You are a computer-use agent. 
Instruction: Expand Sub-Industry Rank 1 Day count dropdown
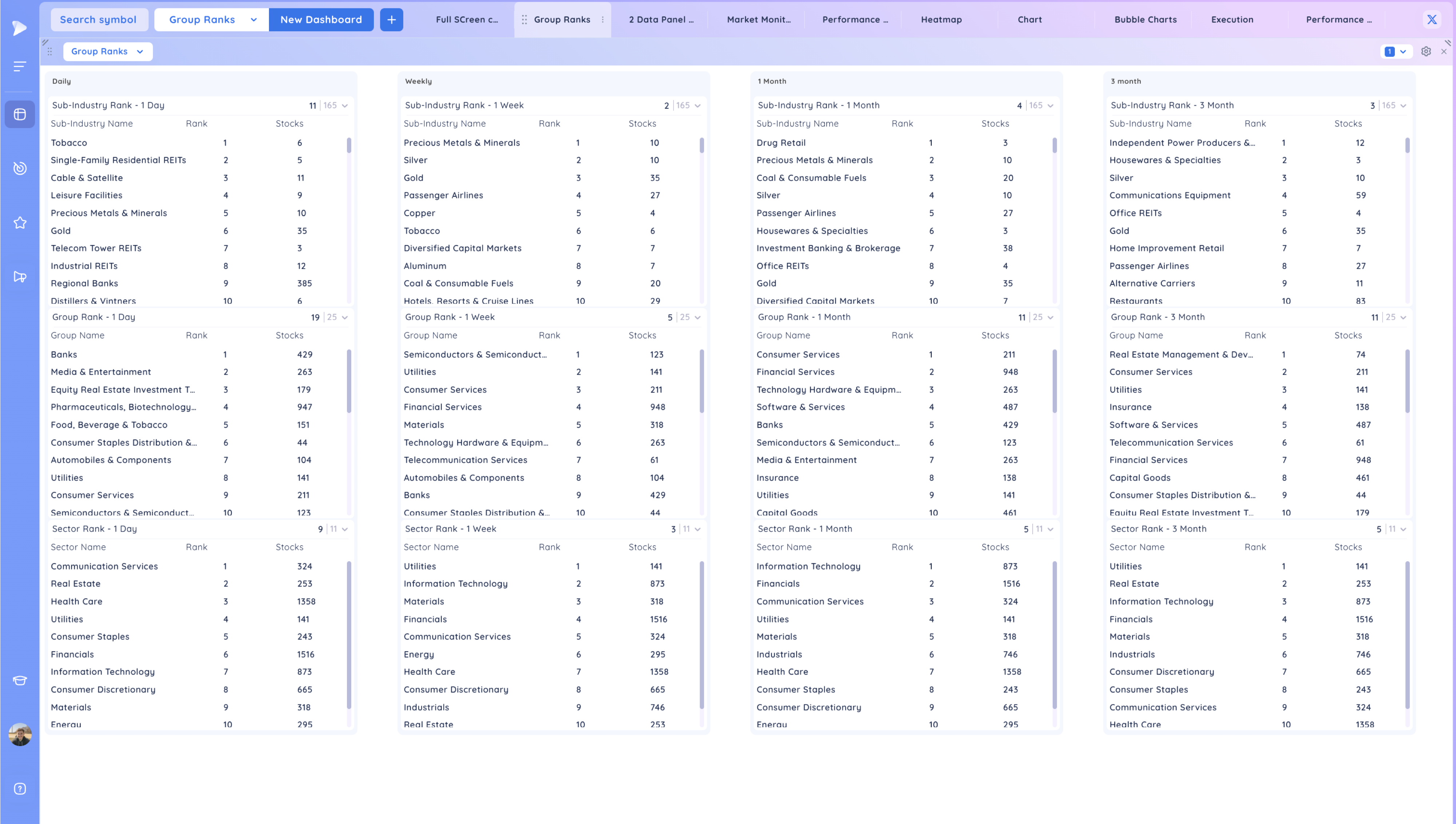click(345, 106)
